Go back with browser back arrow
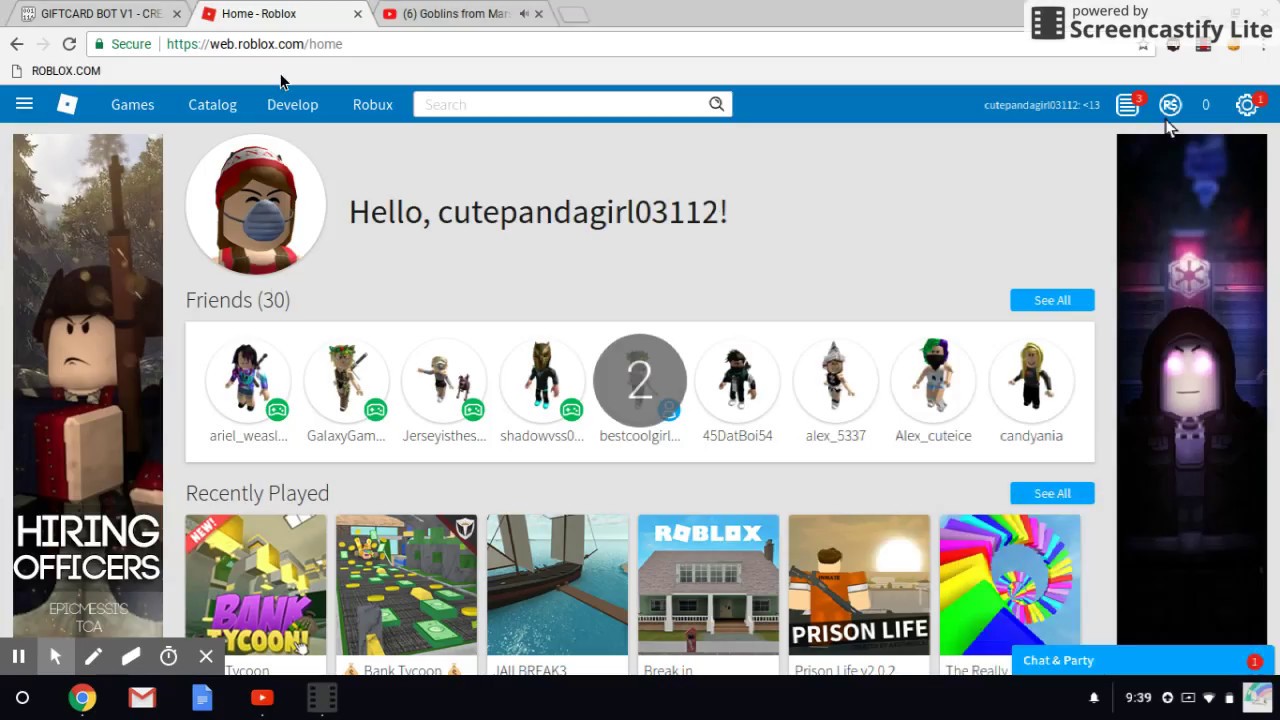Screen dimensions: 1280x720 17,44
